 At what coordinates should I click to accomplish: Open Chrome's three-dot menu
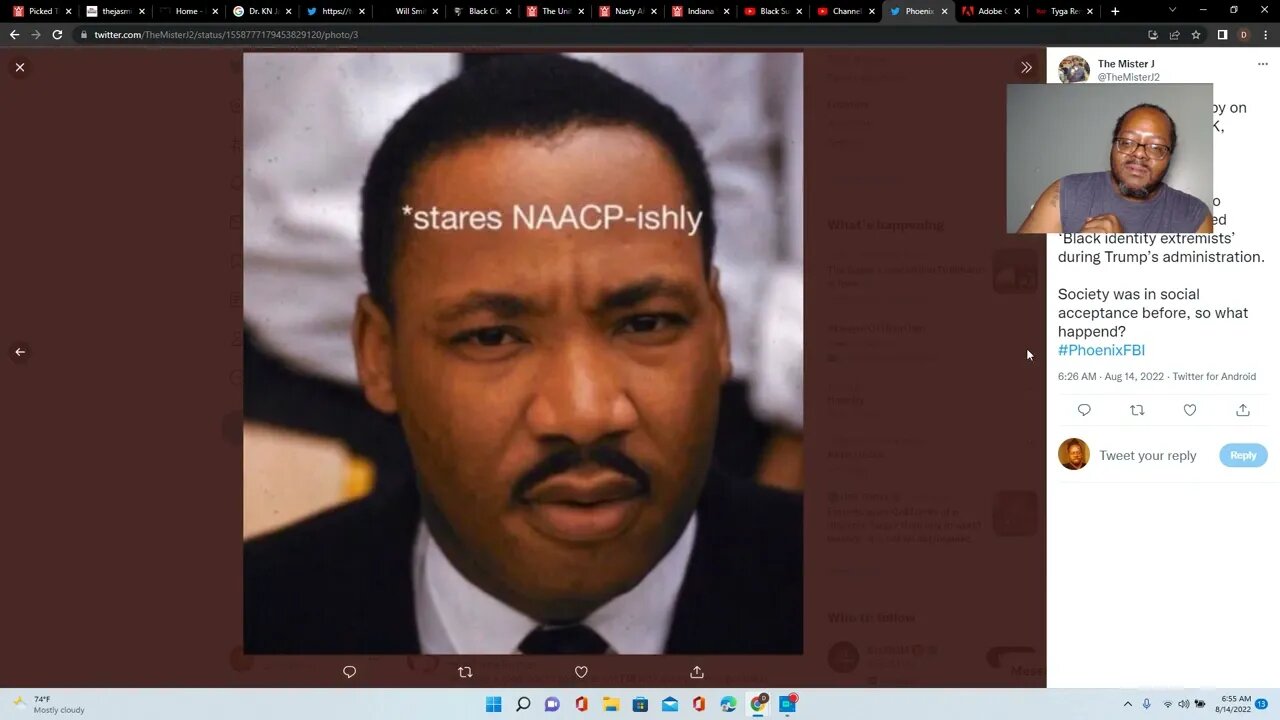click(x=1266, y=34)
